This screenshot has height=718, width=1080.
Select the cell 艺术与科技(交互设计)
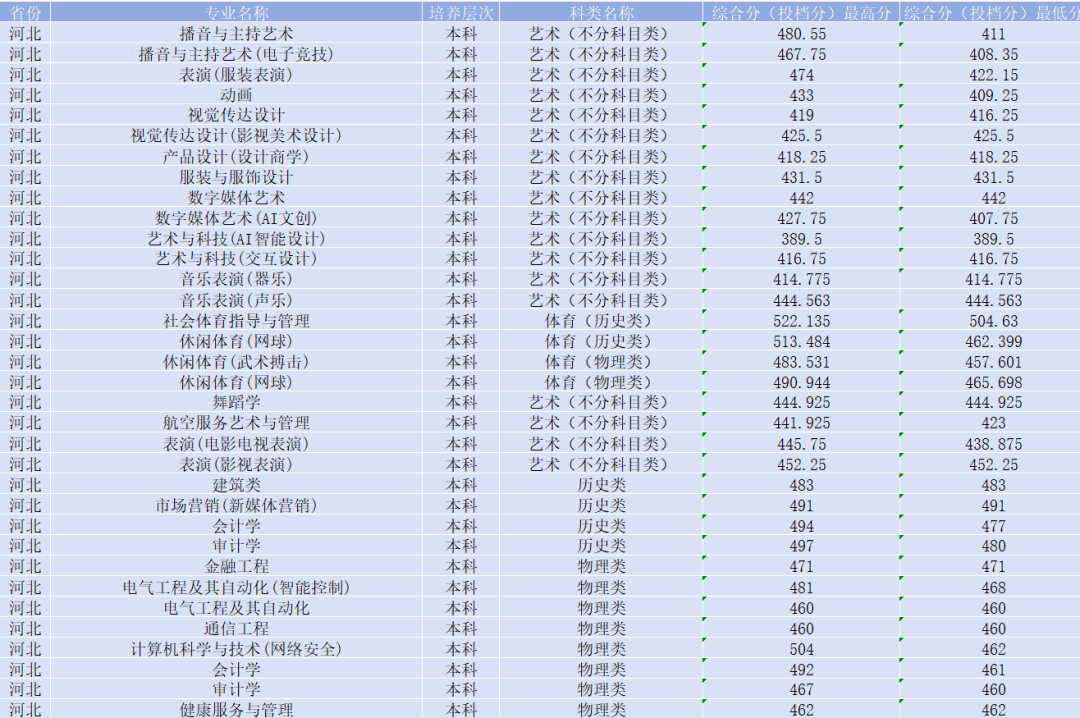pos(236,259)
